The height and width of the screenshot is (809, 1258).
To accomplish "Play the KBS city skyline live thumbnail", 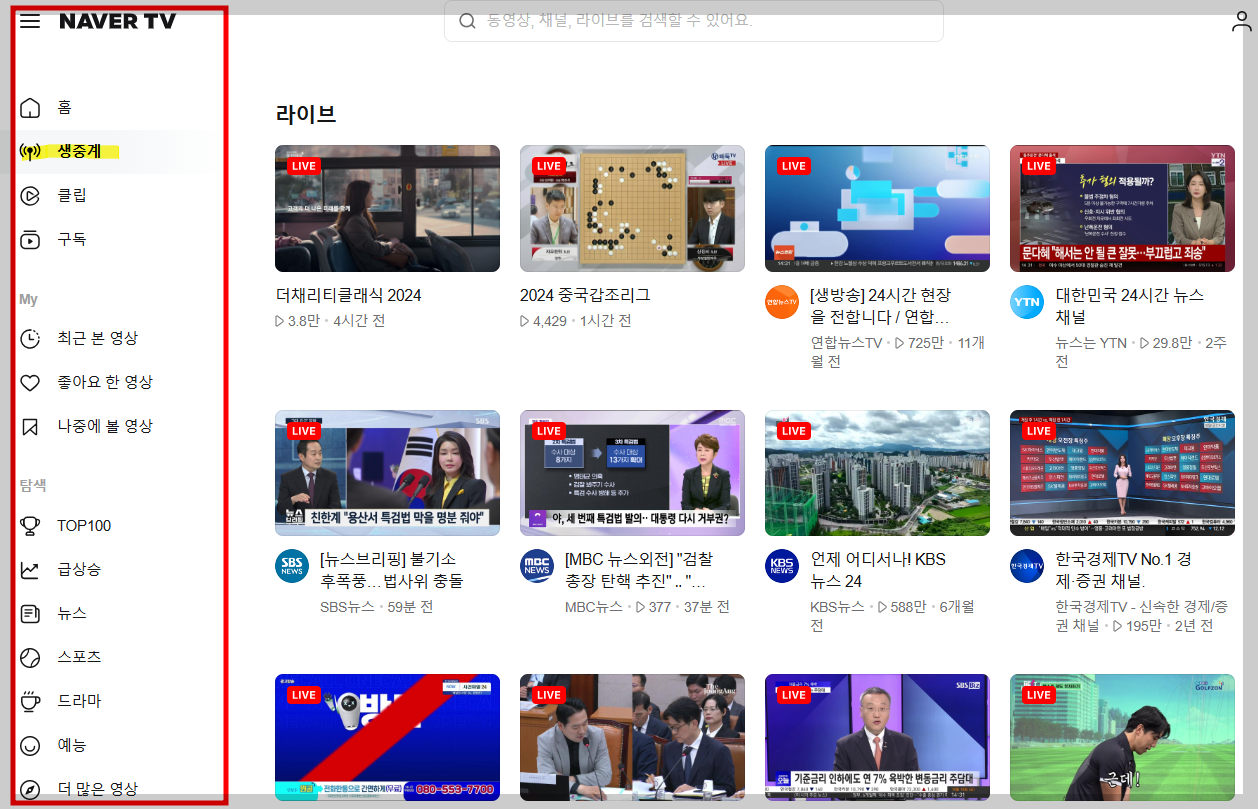I will (877, 473).
